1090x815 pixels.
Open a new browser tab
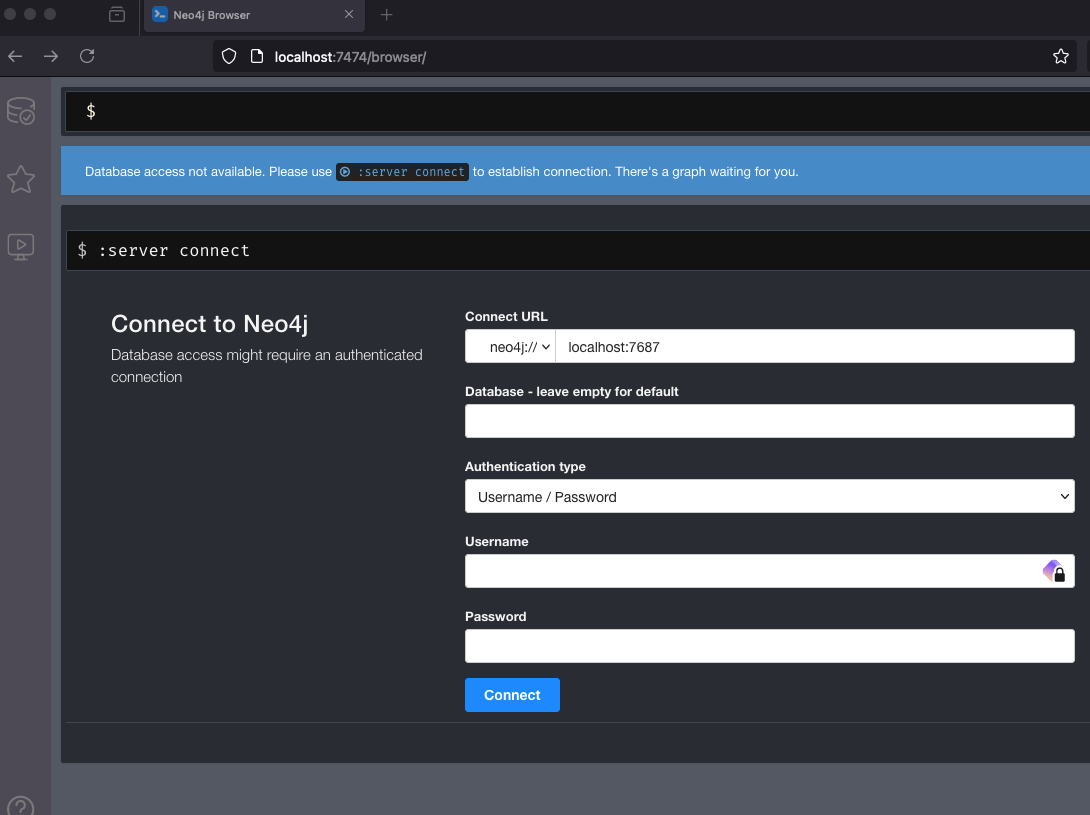pyautogui.click(x=387, y=15)
